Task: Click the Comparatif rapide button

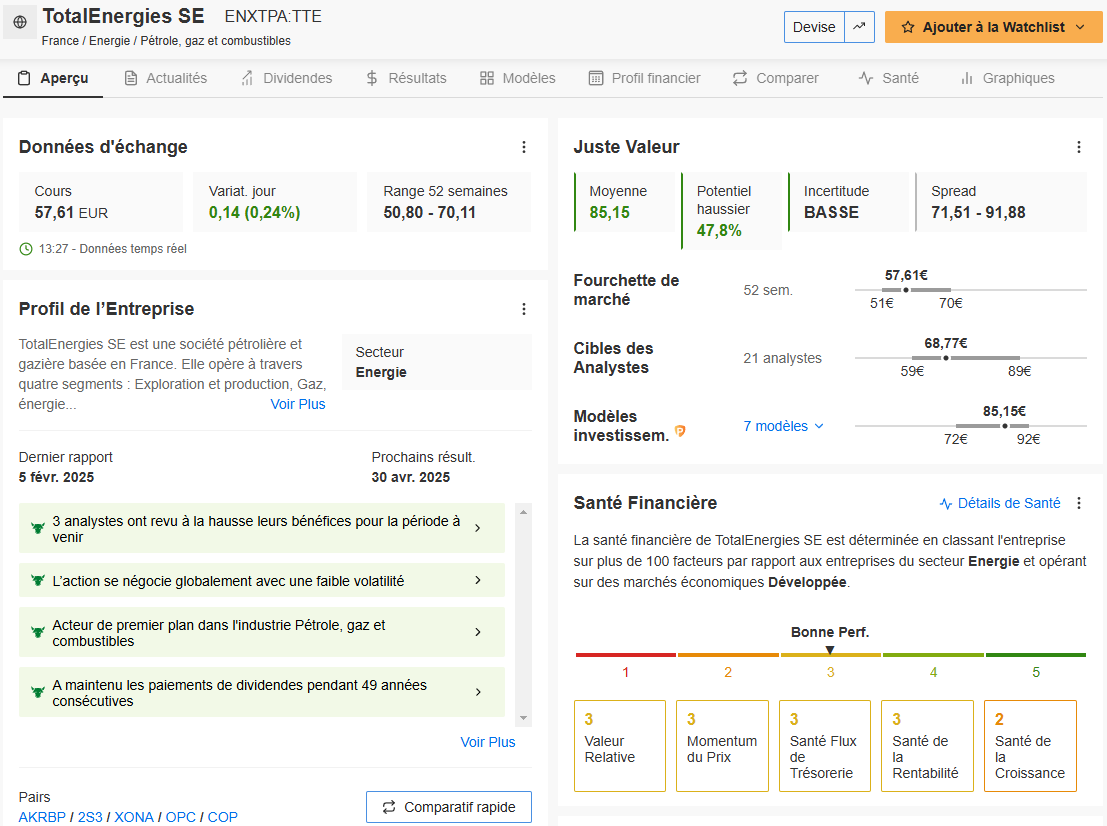Action: coord(449,807)
